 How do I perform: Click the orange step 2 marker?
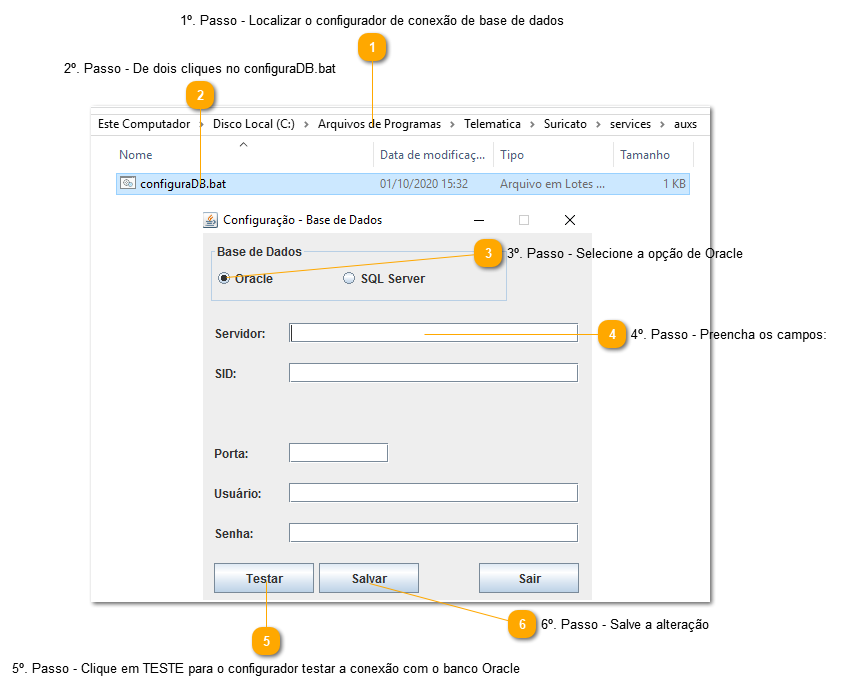point(200,96)
